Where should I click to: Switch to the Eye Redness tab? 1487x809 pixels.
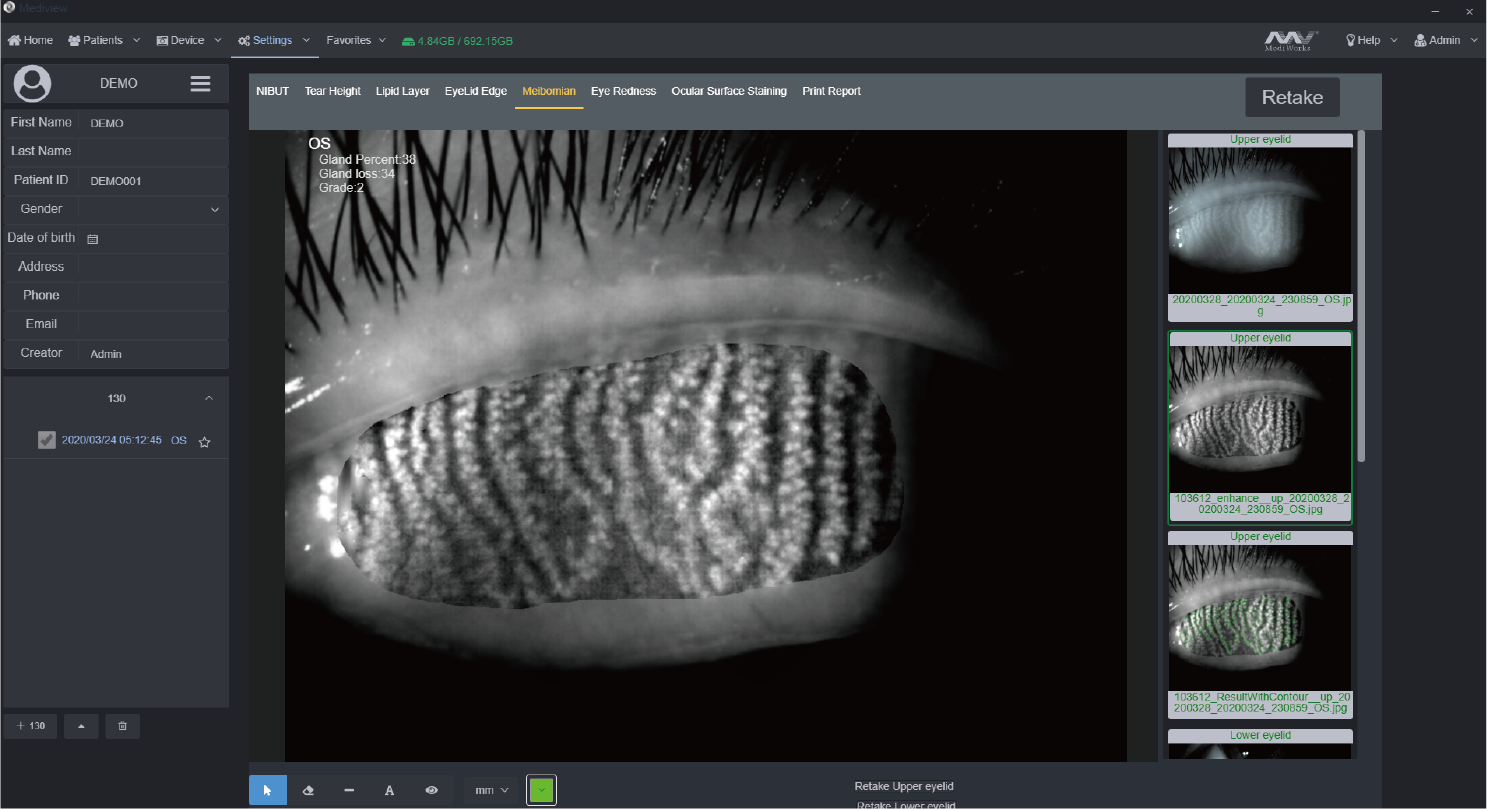pyautogui.click(x=623, y=91)
